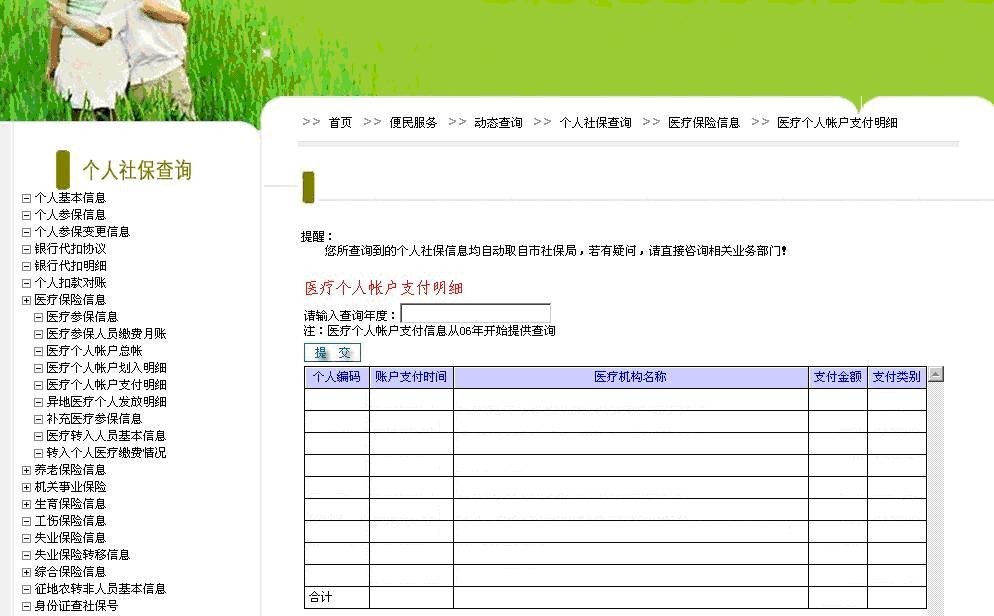This screenshot has width=994, height=616.
Task: Click the 查询年度 year input field
Action: 475,314
